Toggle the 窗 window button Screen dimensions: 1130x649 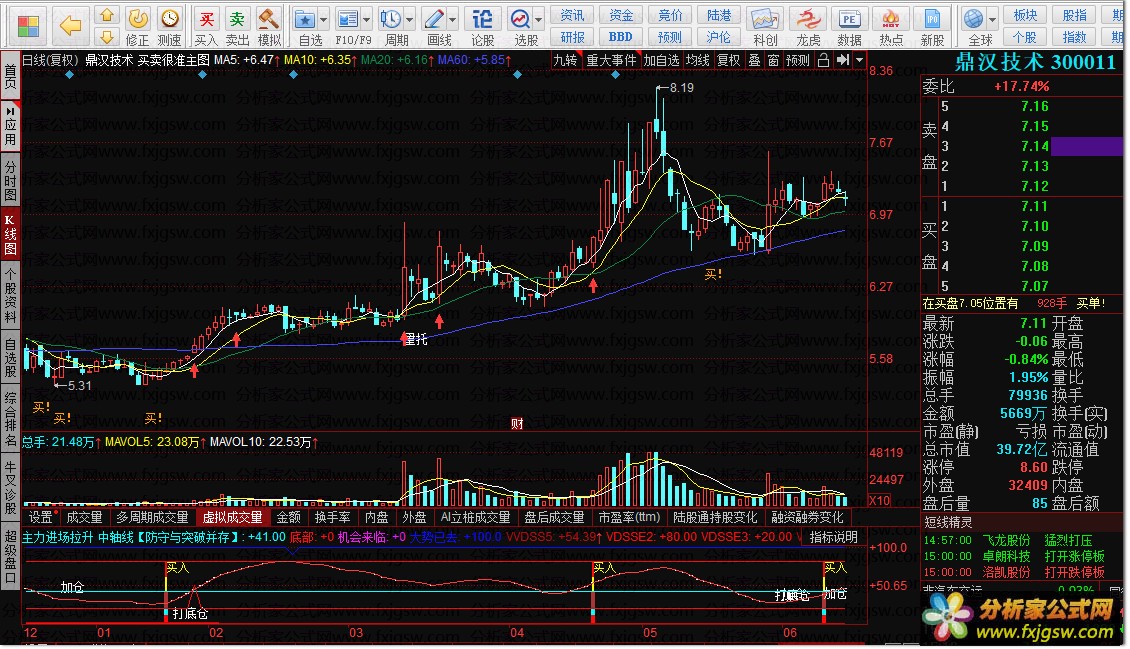click(x=773, y=61)
